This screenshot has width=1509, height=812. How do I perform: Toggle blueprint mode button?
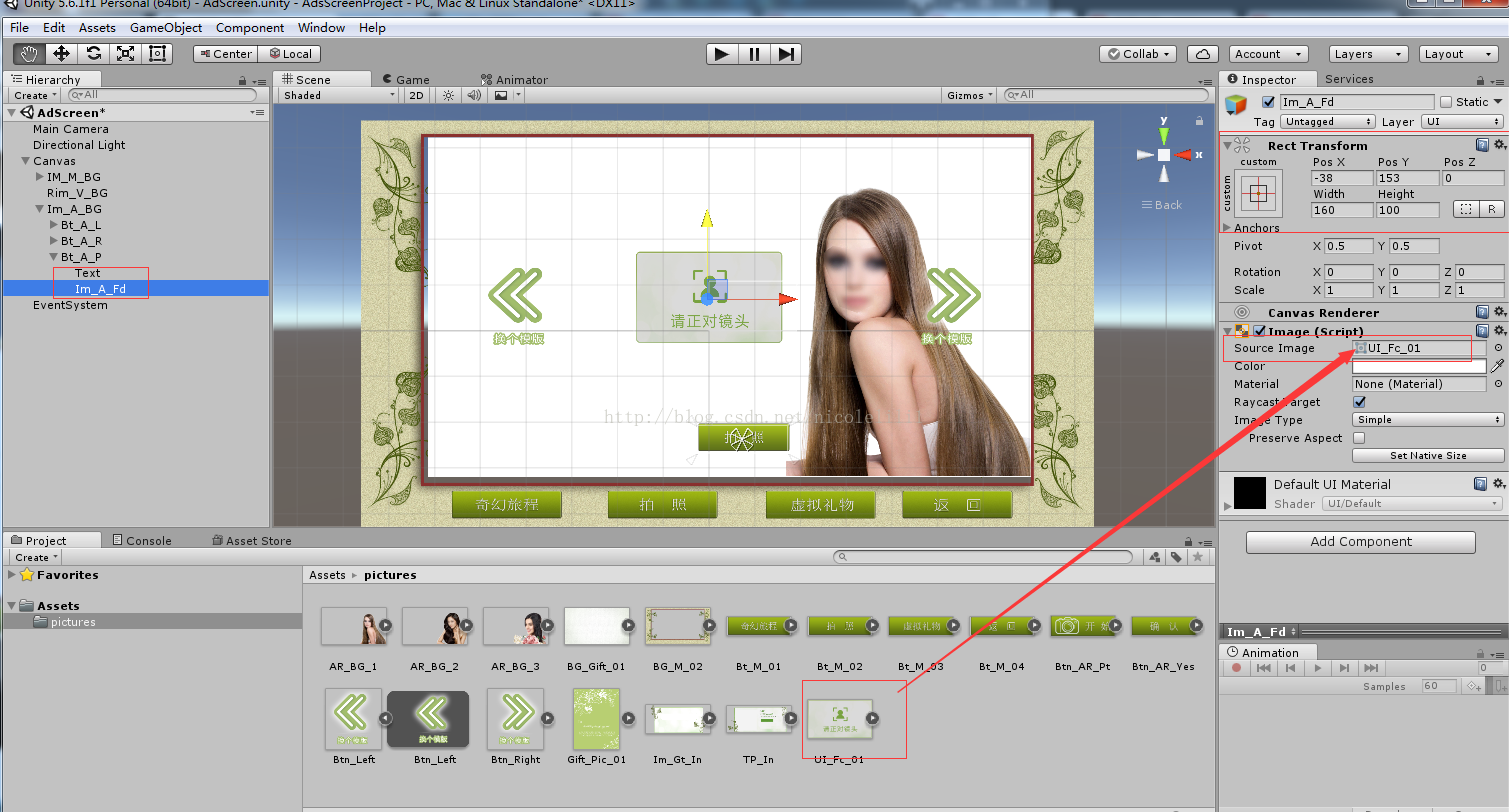[x=1464, y=209]
